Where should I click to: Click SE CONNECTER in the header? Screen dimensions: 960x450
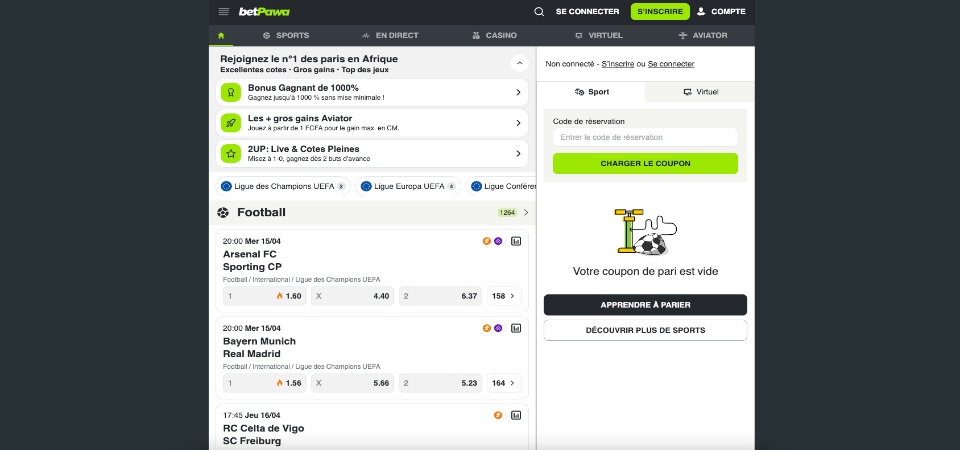point(587,12)
